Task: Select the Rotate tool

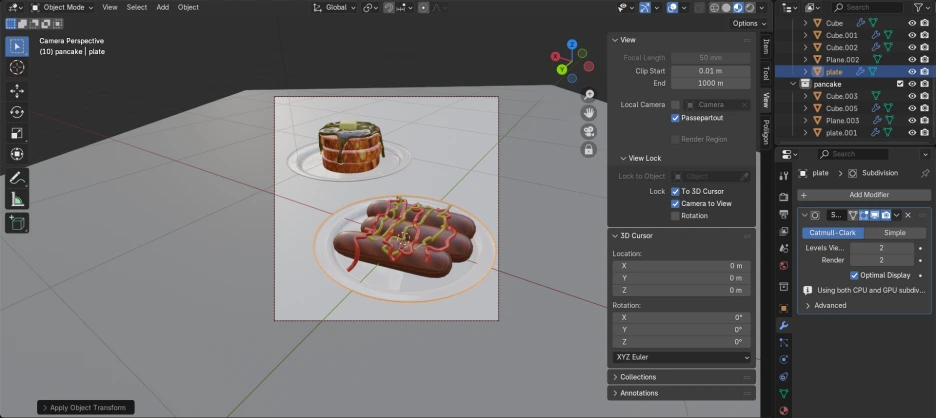Action: [17, 112]
